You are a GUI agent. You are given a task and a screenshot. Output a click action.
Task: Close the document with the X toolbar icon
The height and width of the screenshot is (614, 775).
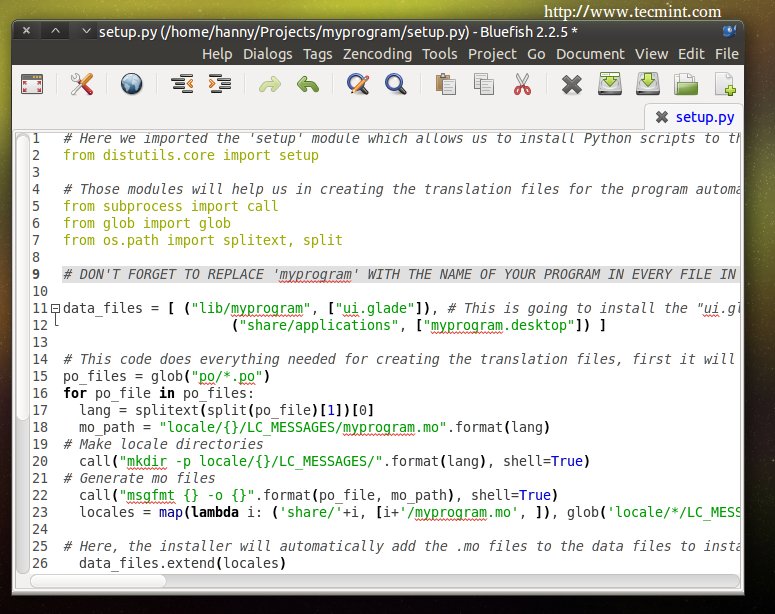click(571, 85)
